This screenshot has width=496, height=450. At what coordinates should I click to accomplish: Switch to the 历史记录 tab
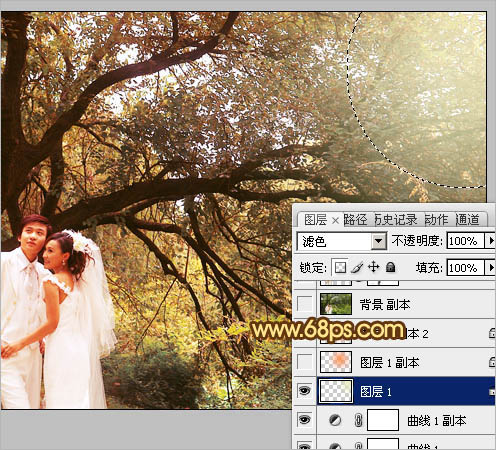[x=395, y=220]
